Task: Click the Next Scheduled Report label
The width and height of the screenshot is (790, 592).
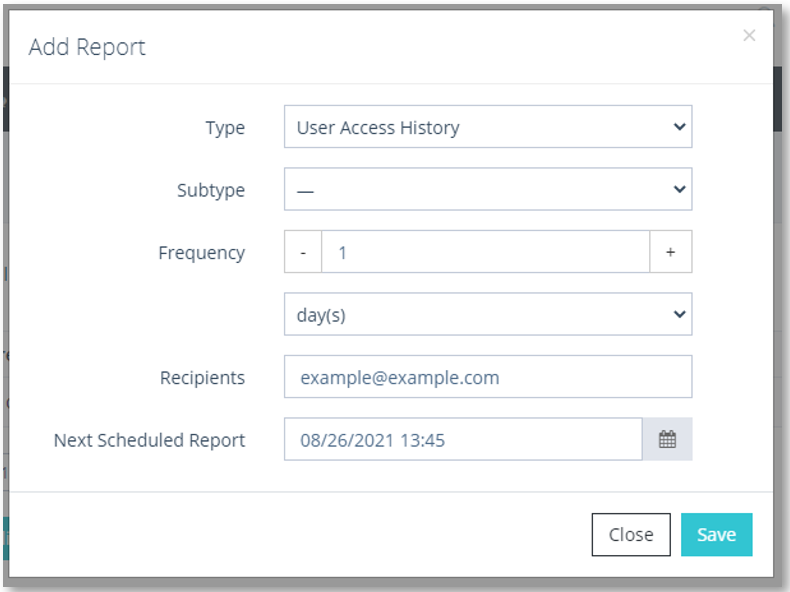Action: pos(149,440)
